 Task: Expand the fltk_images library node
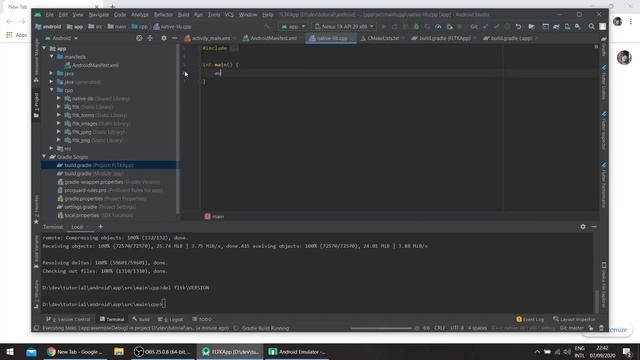pyautogui.click(x=59, y=123)
